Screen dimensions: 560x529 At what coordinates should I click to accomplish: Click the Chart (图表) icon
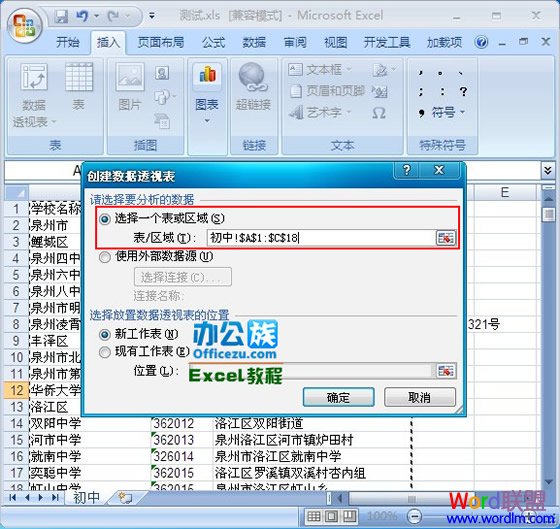click(208, 75)
